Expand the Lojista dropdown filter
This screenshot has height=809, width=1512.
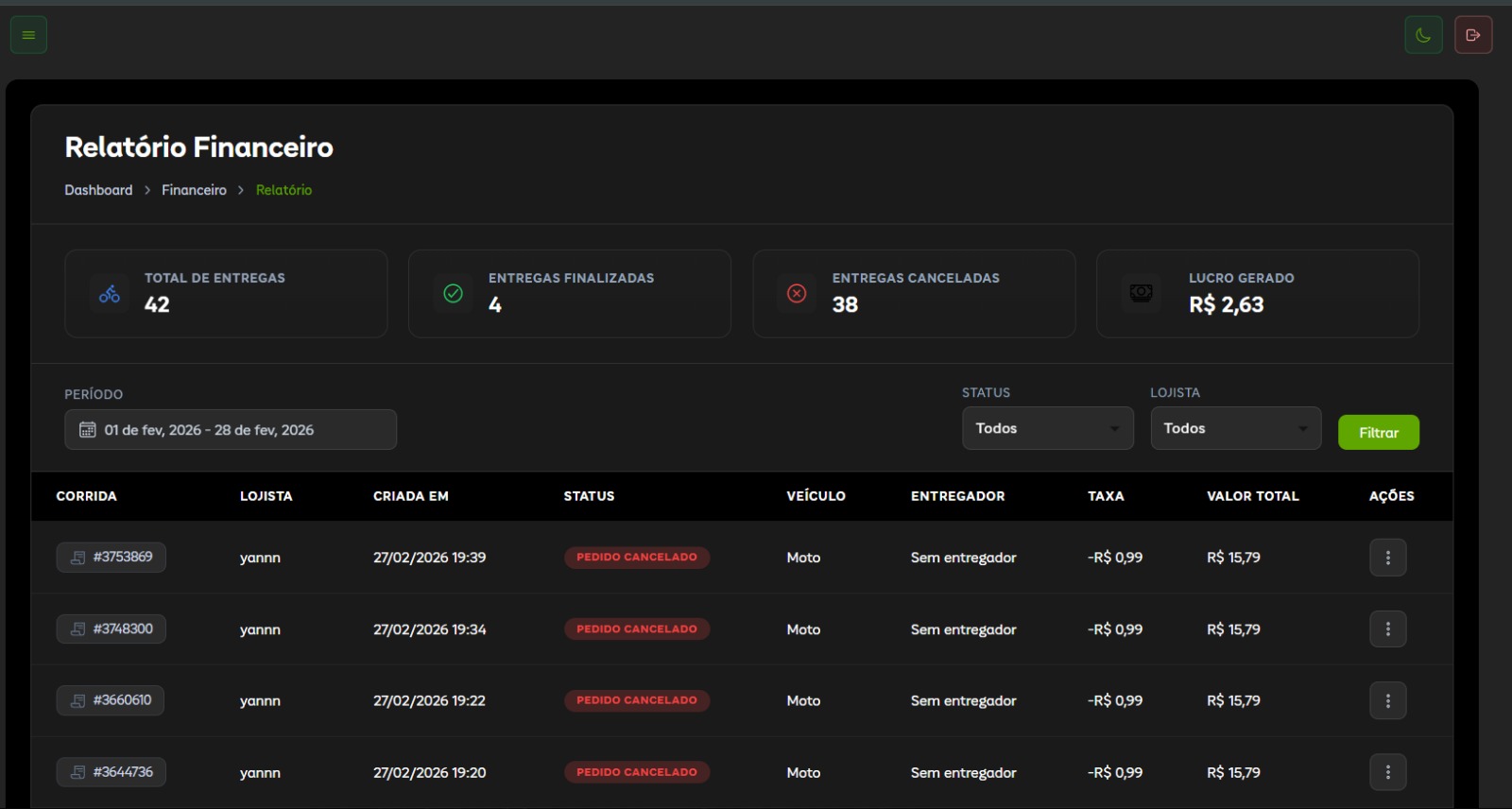[x=1235, y=429]
